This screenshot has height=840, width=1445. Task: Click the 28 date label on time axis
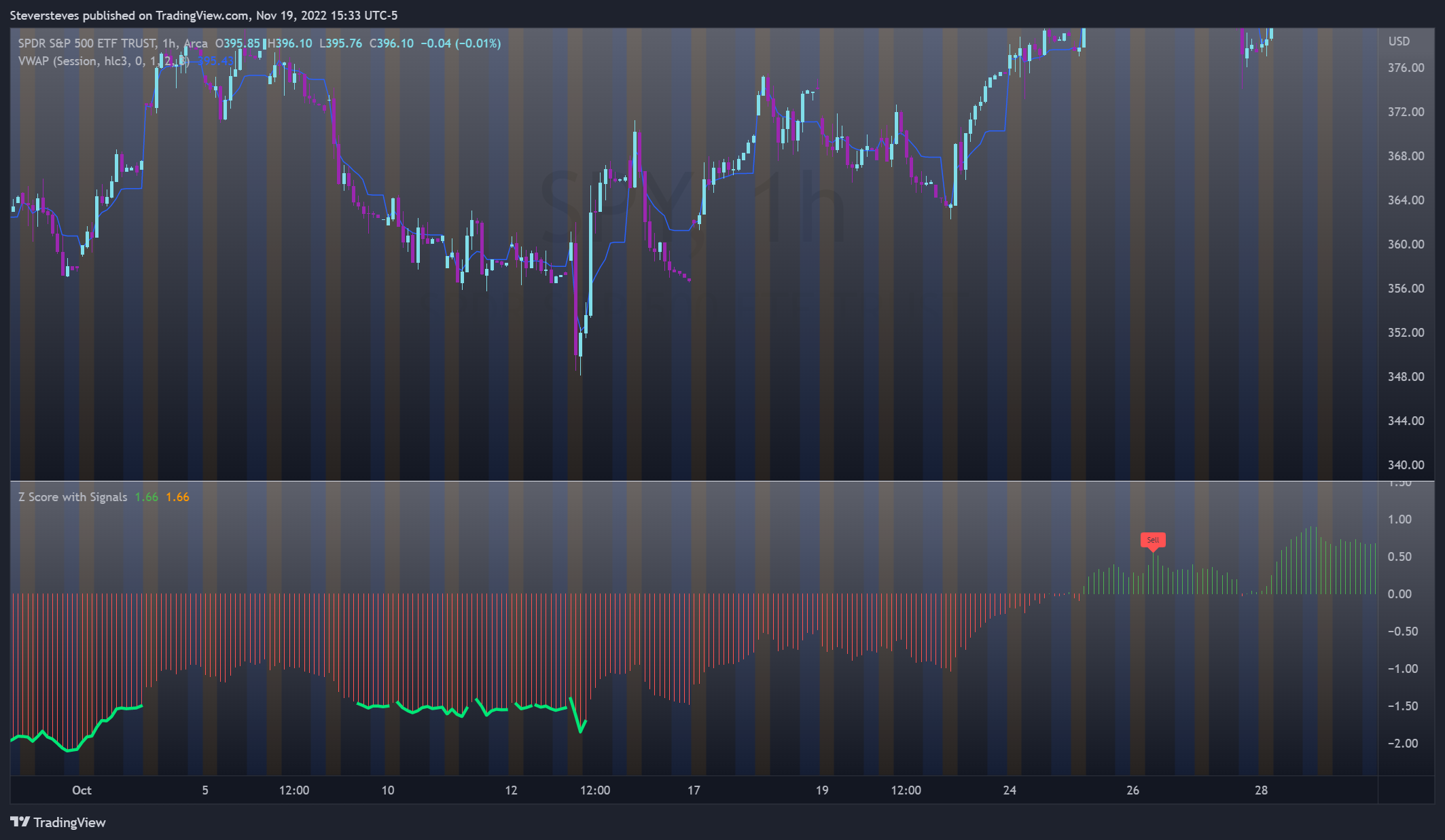pos(1262,790)
